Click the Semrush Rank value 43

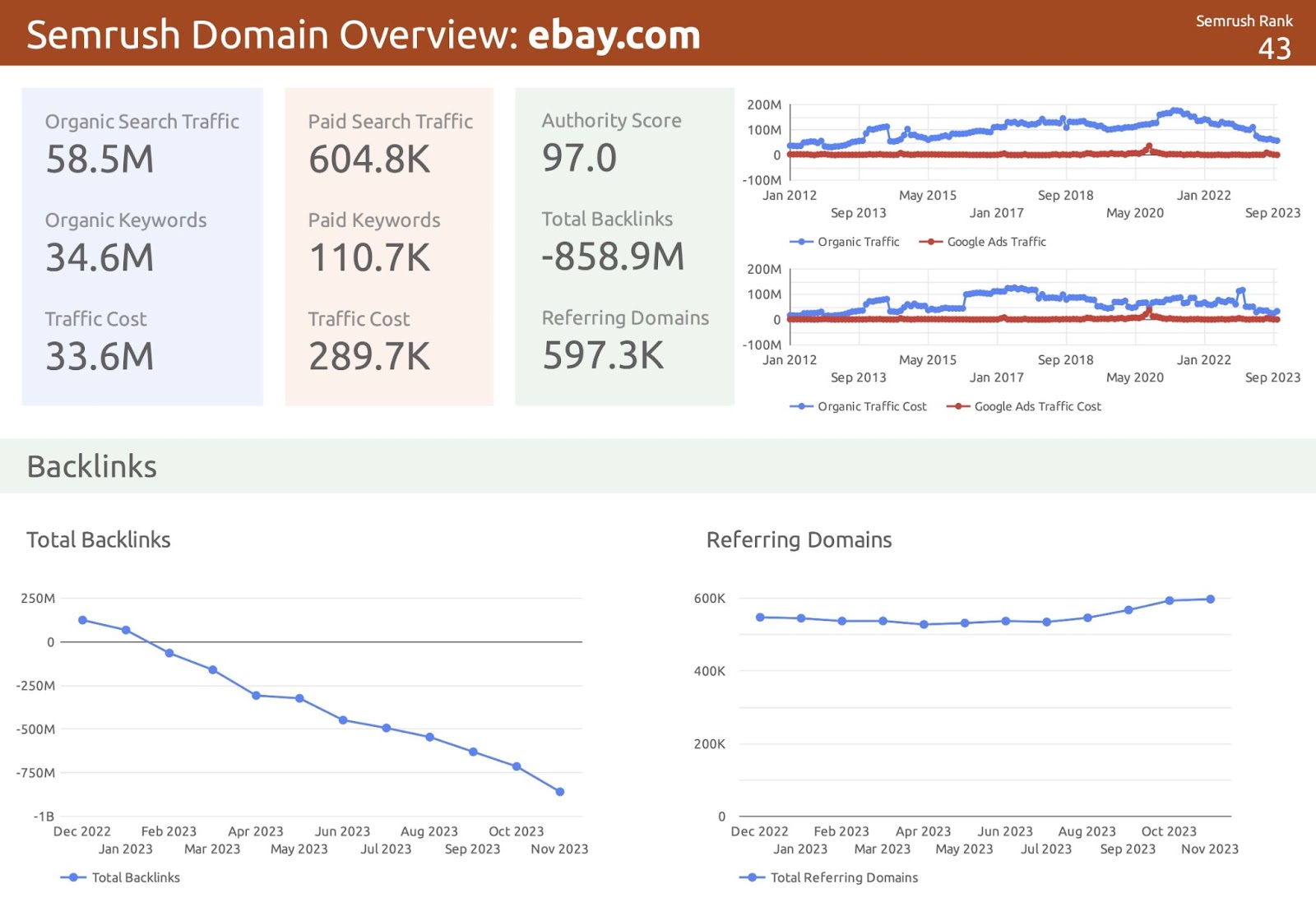[1274, 49]
